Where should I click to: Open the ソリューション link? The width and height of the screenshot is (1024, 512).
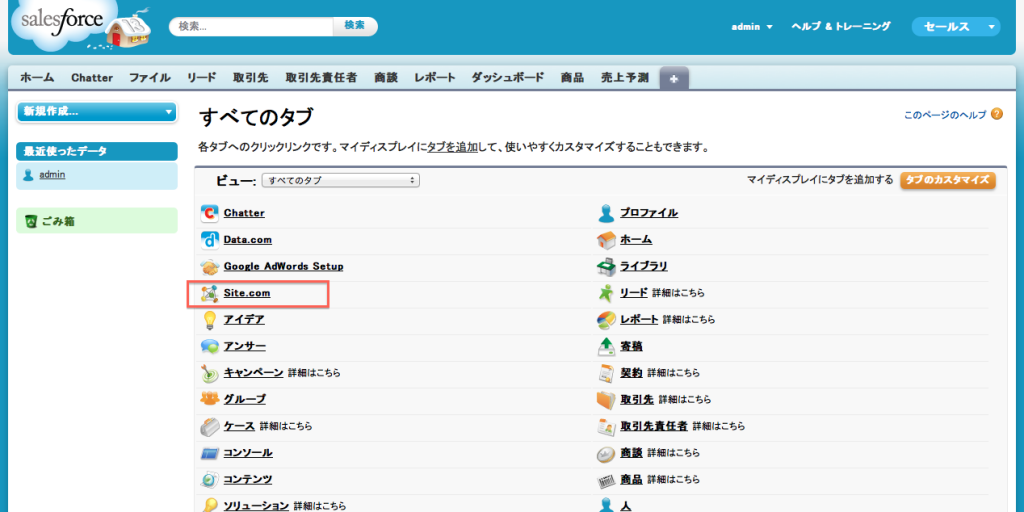(256, 505)
